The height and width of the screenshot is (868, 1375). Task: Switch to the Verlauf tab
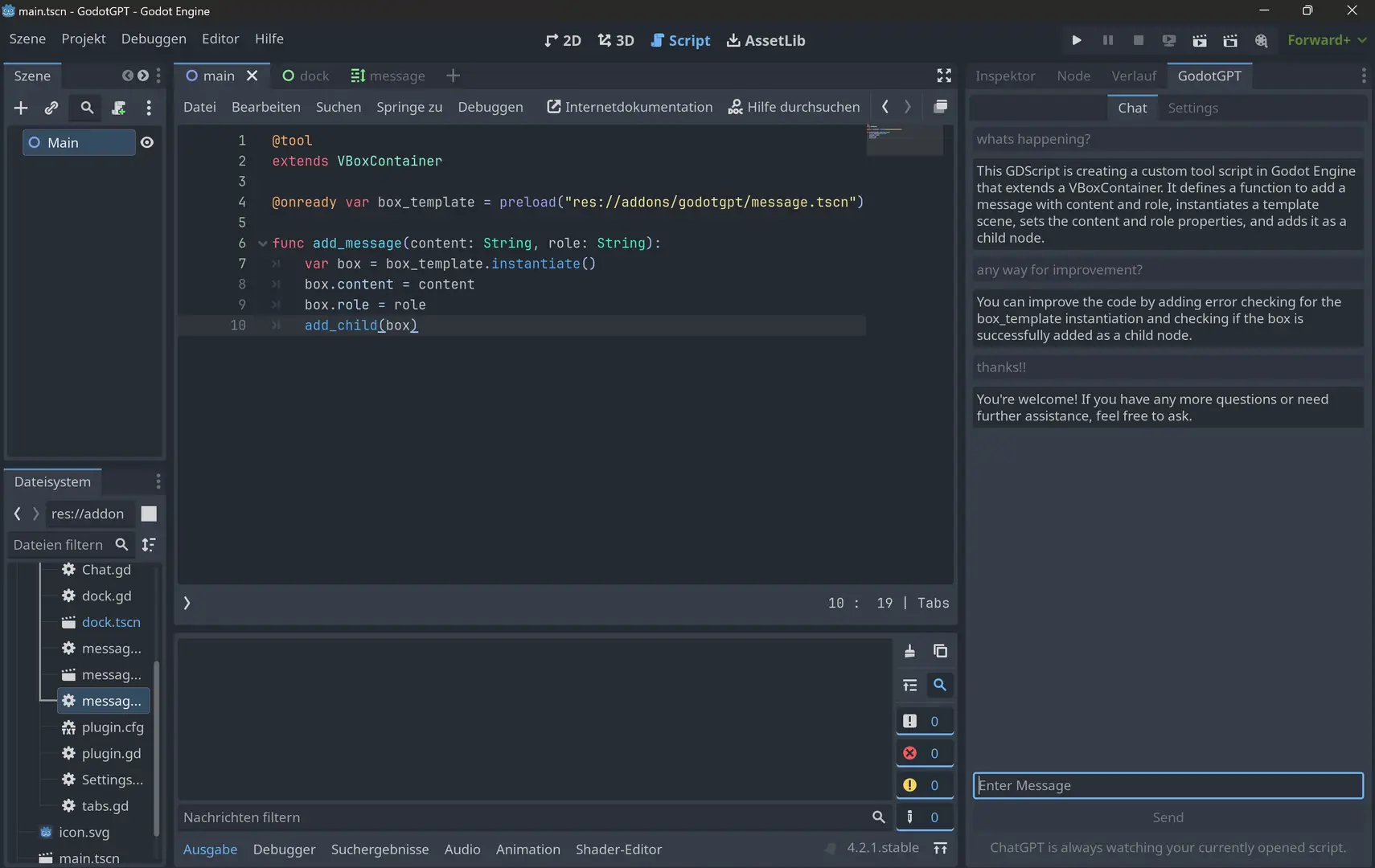pos(1134,76)
